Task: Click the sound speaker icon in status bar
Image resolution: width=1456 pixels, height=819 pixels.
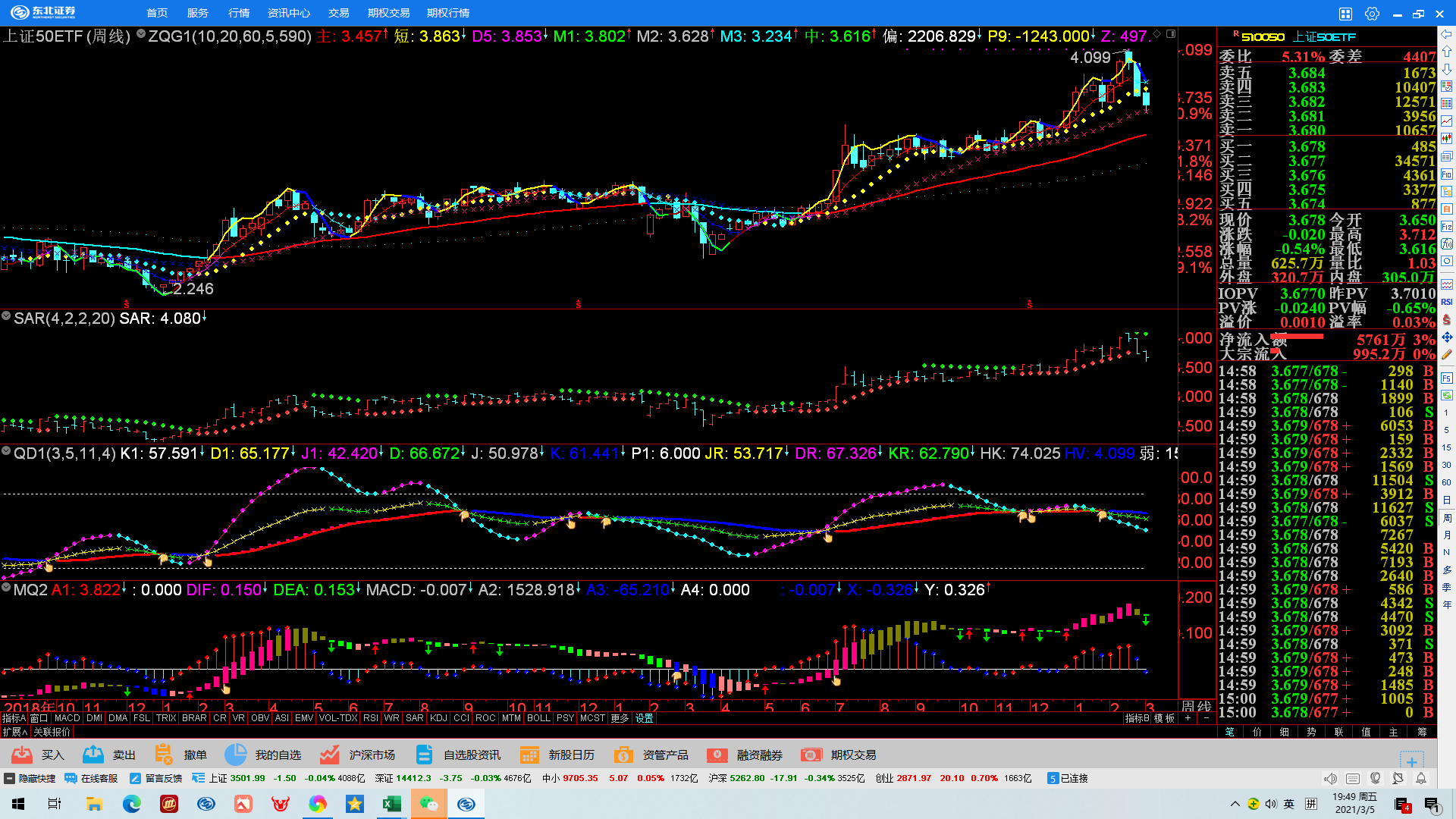Action: (x=1330, y=778)
